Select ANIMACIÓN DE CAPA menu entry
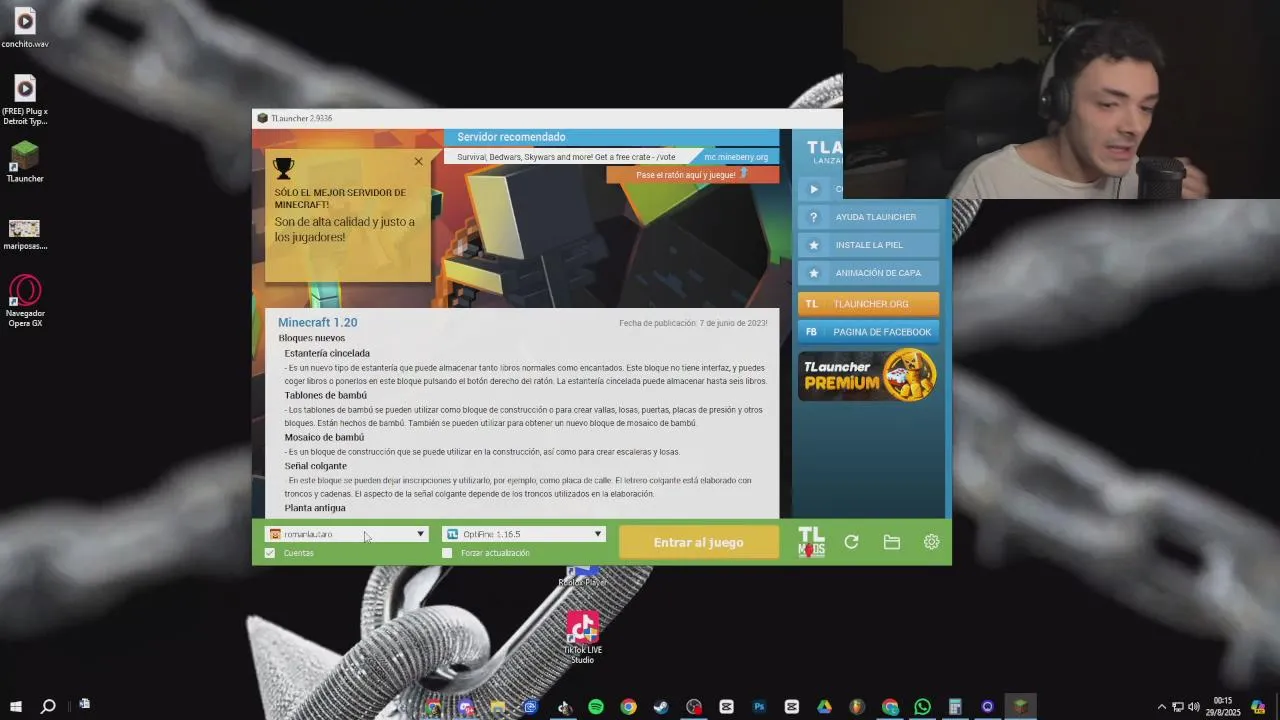 click(868, 273)
